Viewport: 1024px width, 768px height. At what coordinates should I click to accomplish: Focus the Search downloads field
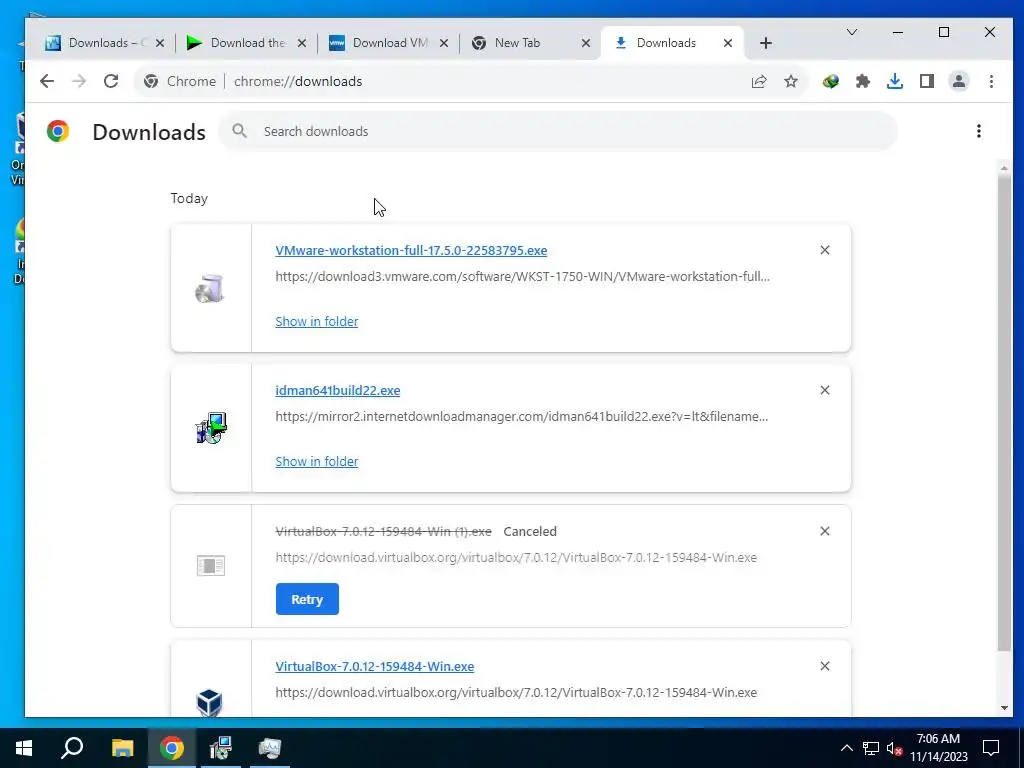(558, 131)
